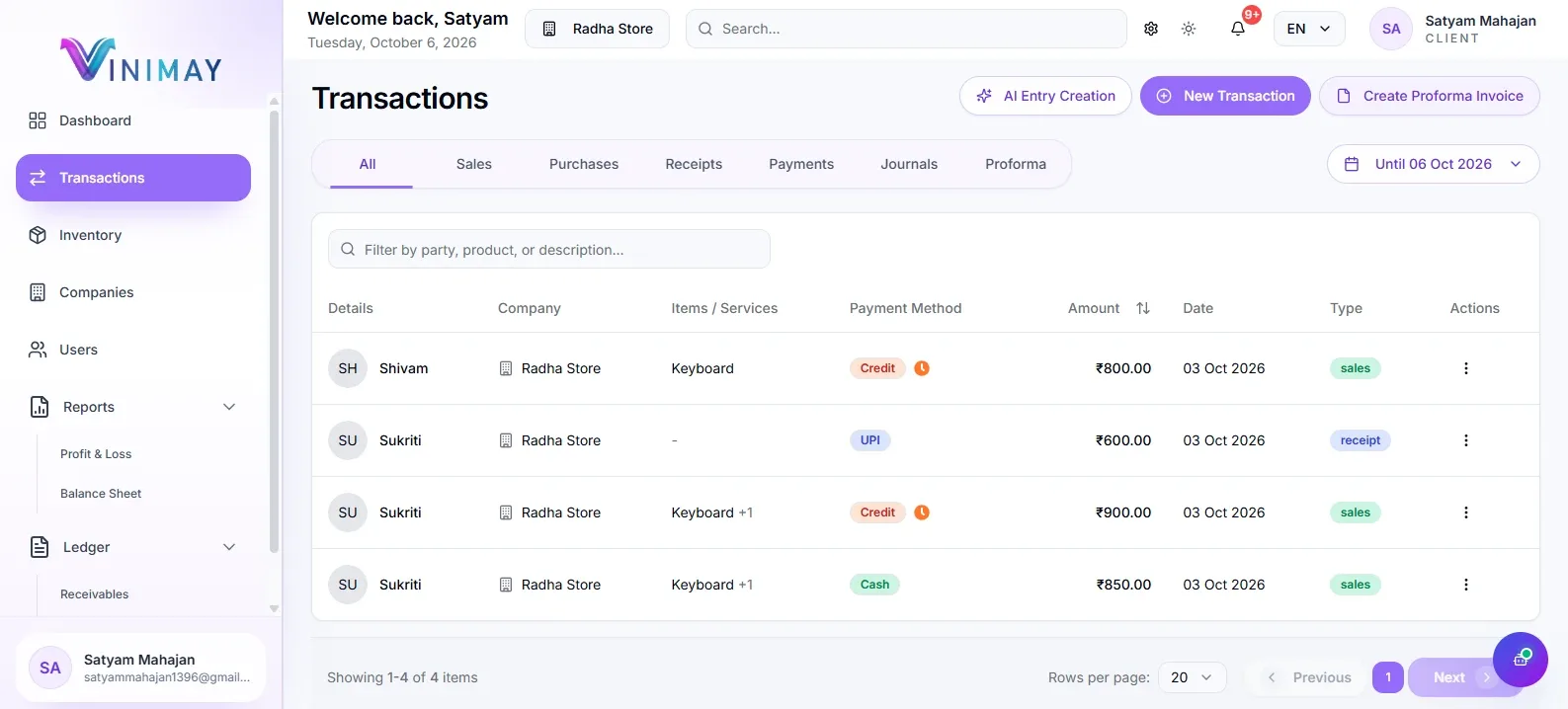Select the All transactions tab

click(x=368, y=164)
